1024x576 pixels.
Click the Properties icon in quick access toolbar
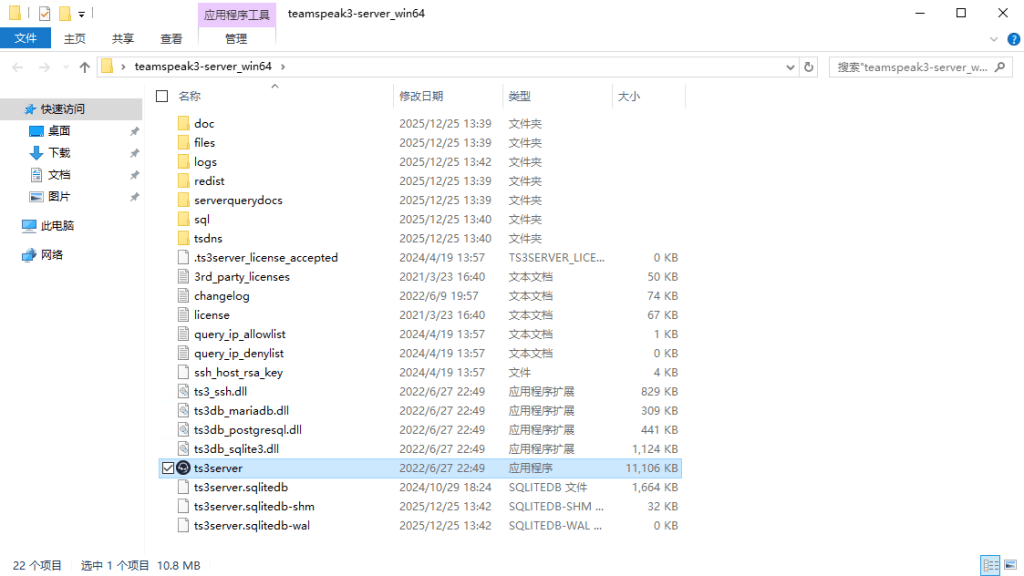(x=42, y=12)
